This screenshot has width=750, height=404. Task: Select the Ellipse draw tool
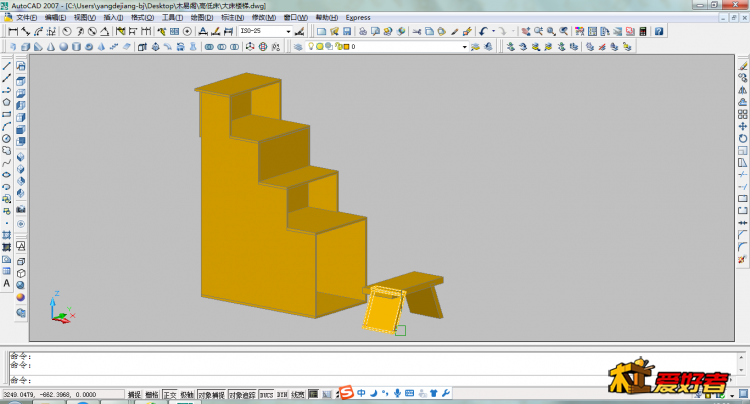pos(7,175)
